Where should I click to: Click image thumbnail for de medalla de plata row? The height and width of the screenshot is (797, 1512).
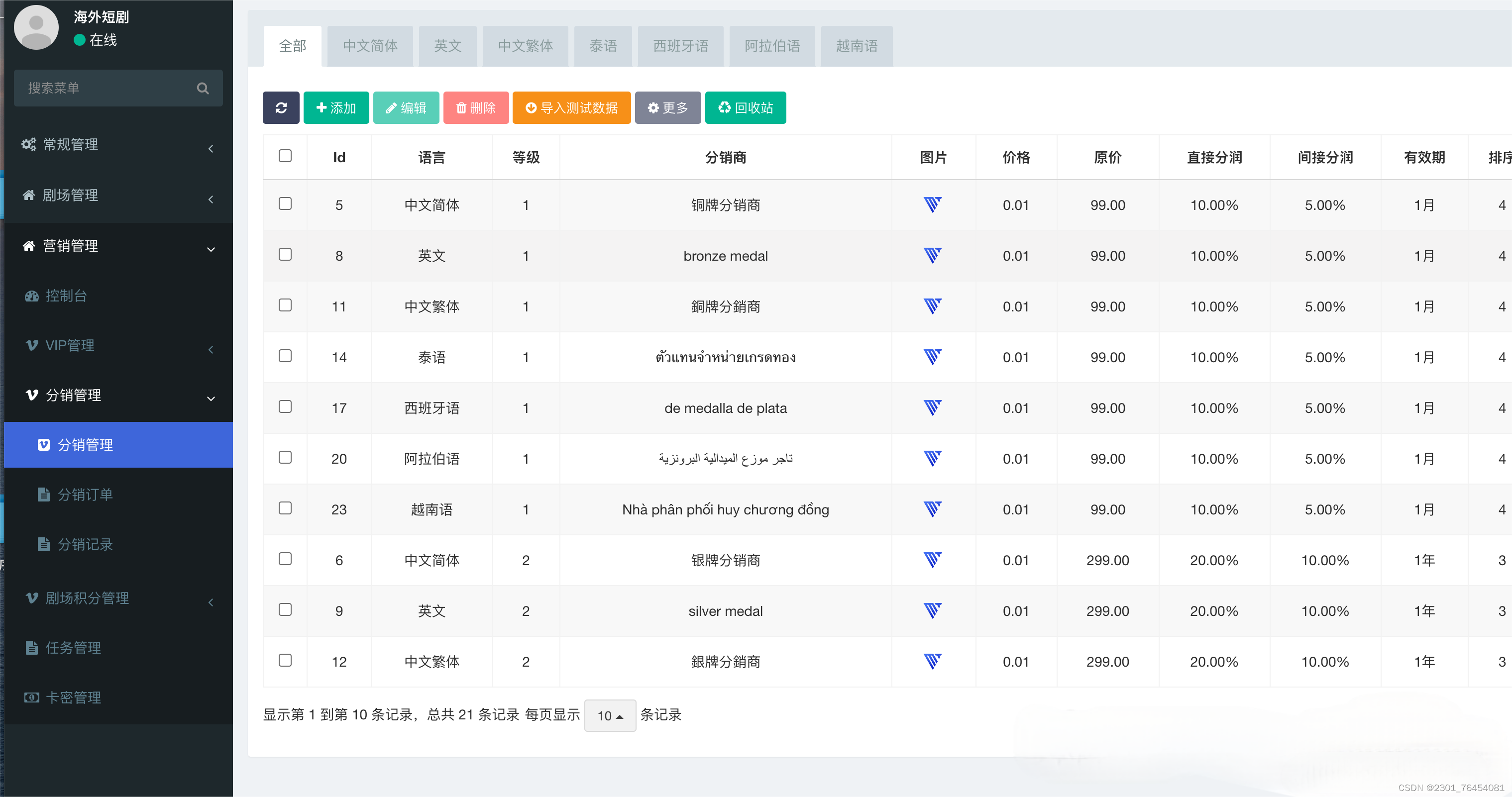[933, 408]
